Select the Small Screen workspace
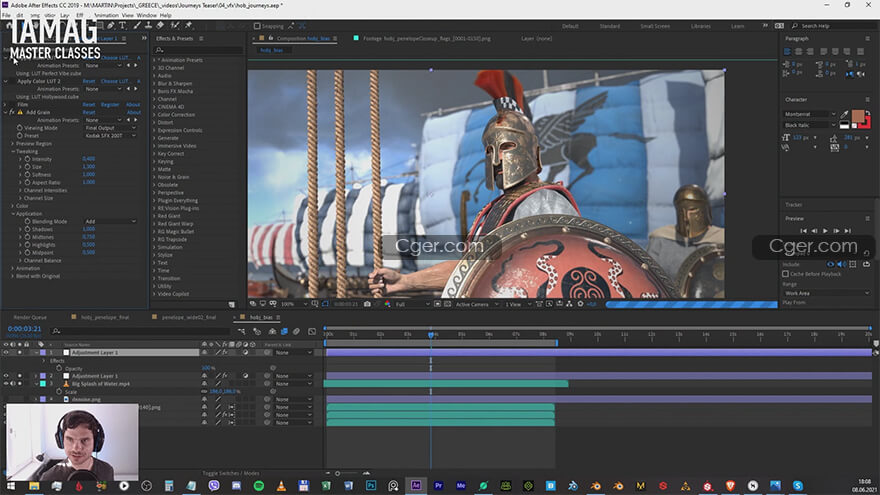Viewport: 880px width, 495px height. [x=655, y=26]
